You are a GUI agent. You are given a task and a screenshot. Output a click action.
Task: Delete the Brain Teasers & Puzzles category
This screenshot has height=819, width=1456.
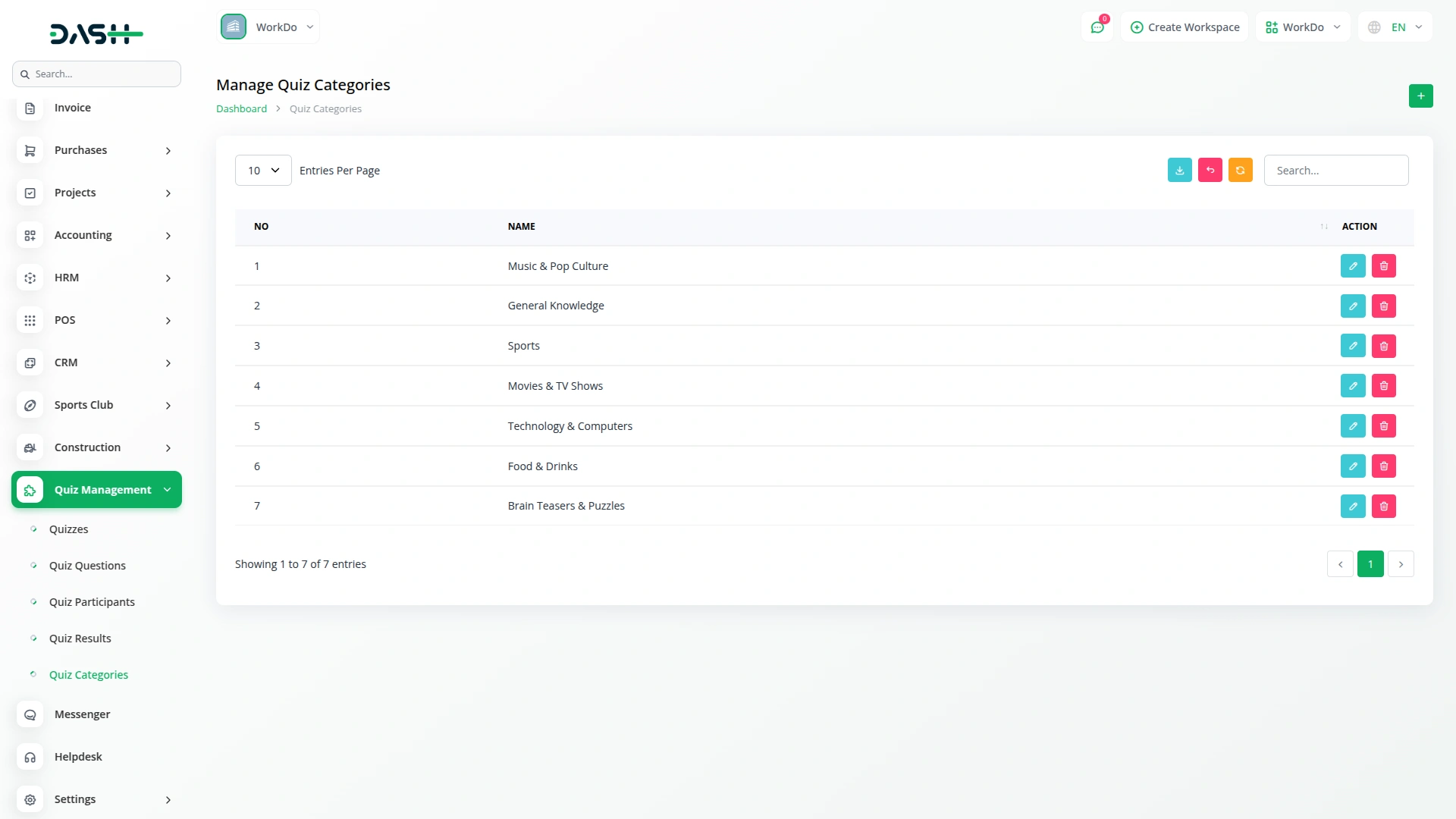[x=1383, y=507]
